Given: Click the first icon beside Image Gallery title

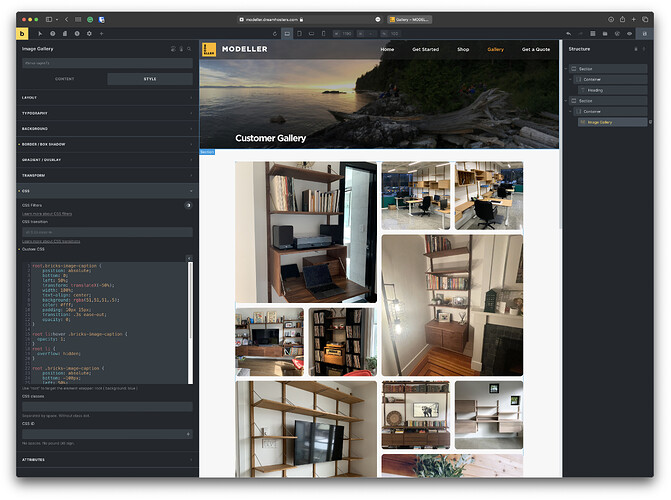Looking at the screenshot, I should 173,49.
